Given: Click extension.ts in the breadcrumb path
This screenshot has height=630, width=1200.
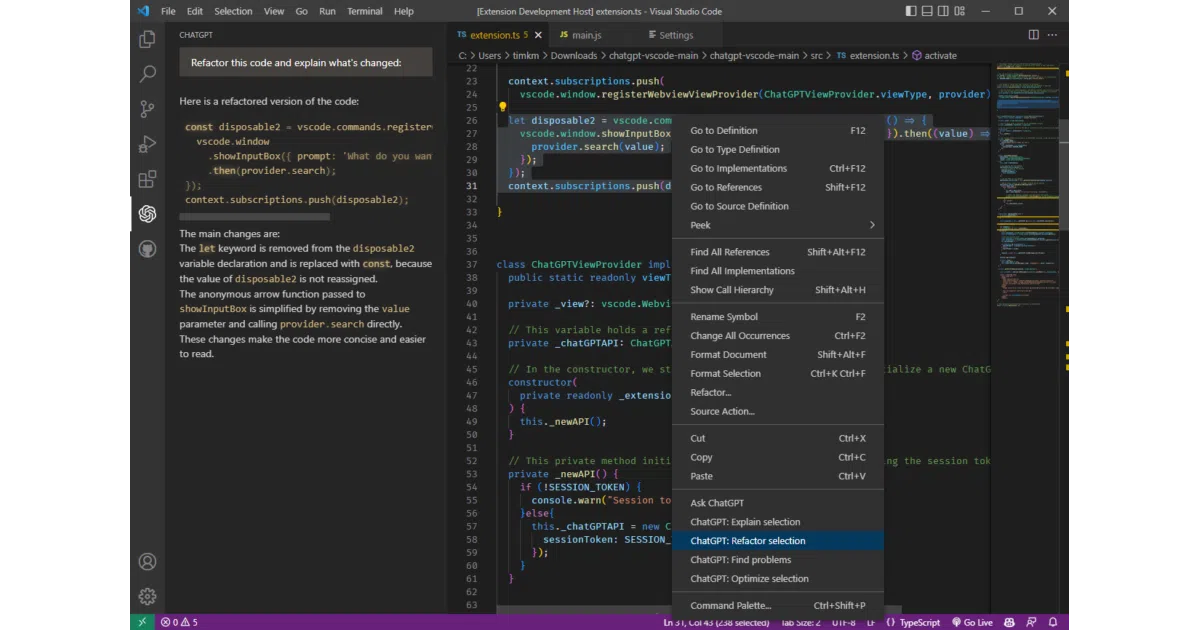Looking at the screenshot, I should 868,56.
